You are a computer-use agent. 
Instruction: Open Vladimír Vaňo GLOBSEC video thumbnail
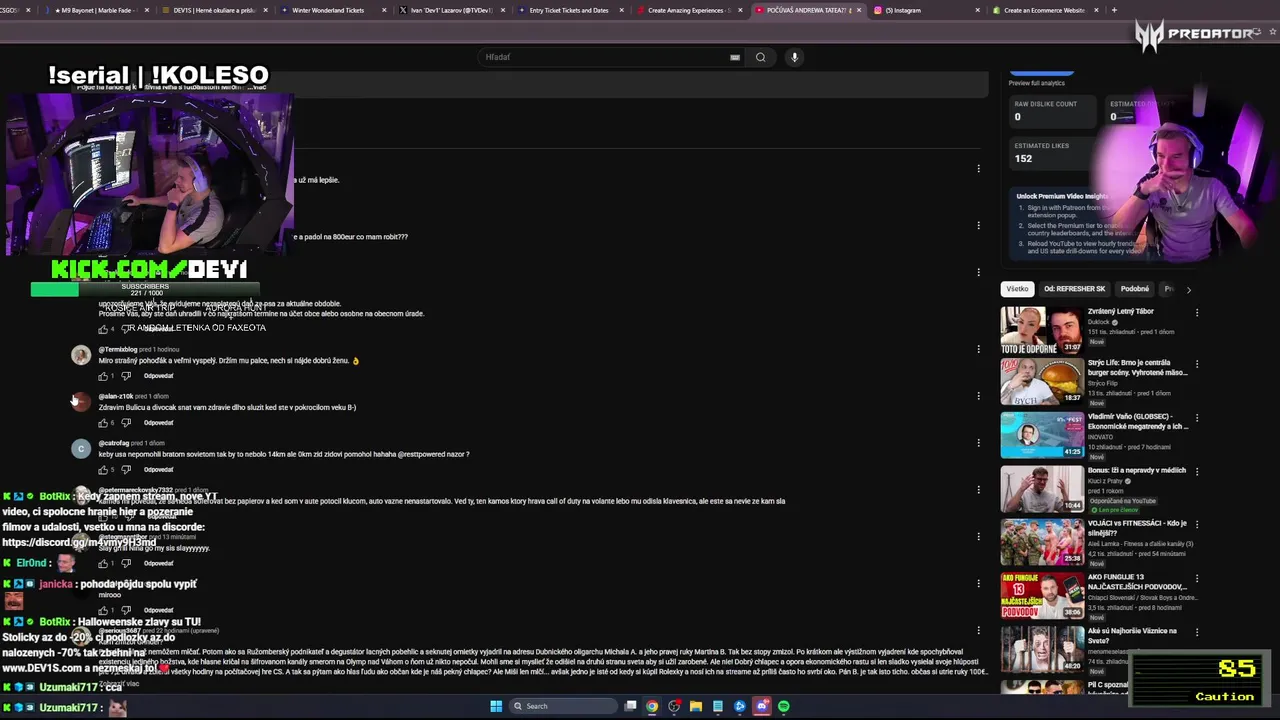[x=1041, y=435]
